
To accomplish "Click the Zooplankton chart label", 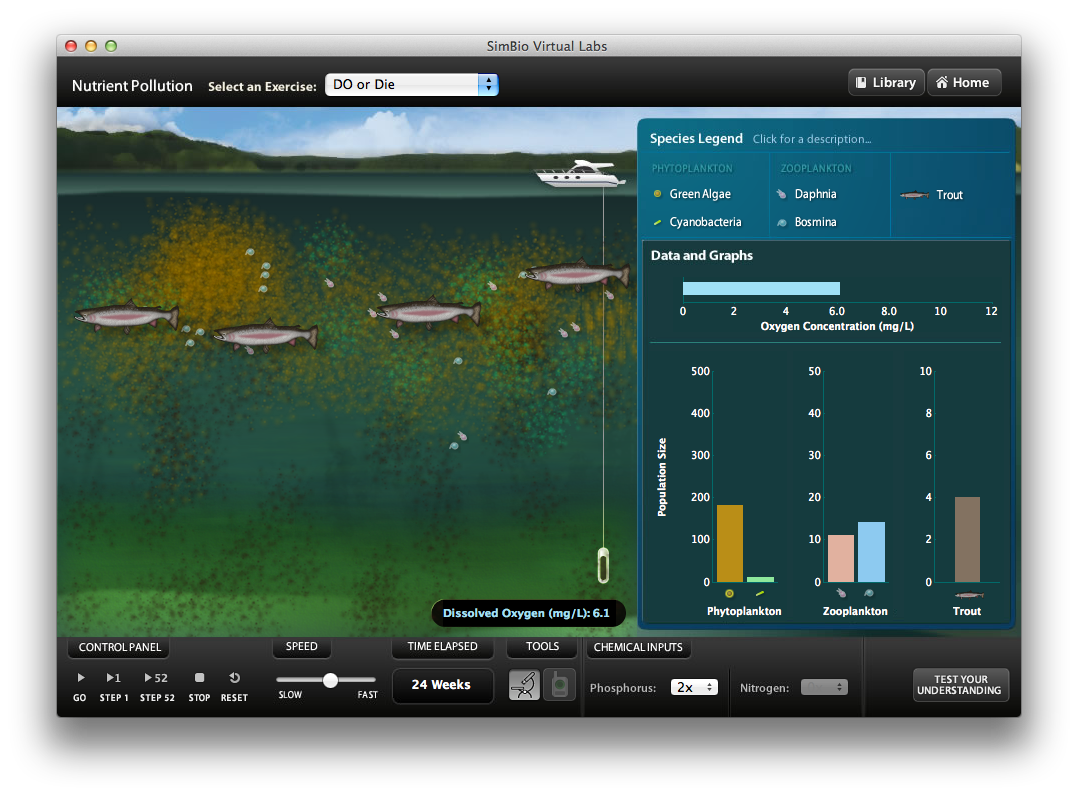I will click(x=855, y=611).
